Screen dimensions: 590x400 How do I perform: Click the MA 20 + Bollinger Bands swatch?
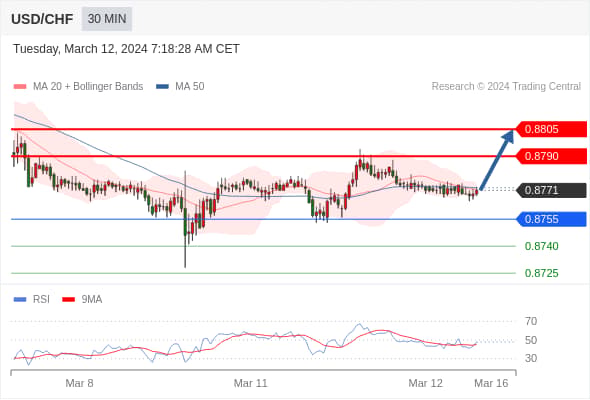coord(20,87)
